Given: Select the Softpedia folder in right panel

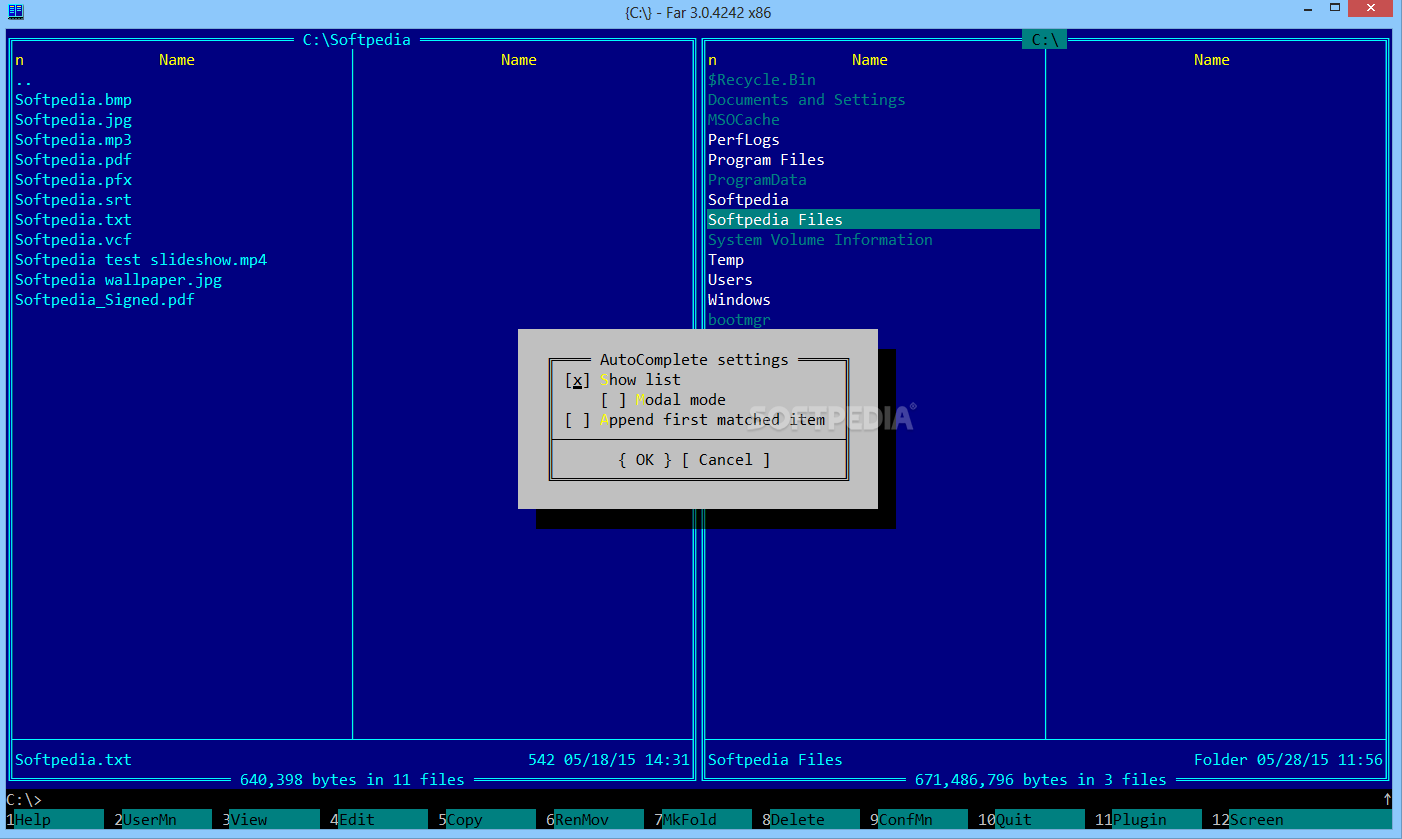Looking at the screenshot, I should click(x=748, y=200).
